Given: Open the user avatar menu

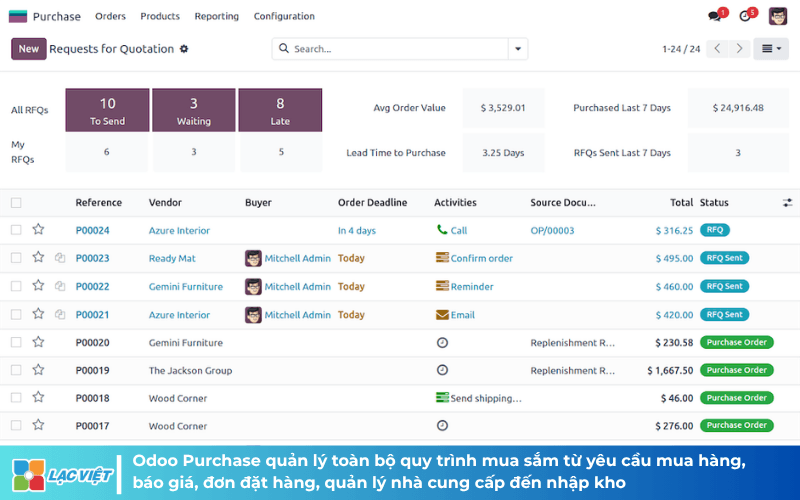Looking at the screenshot, I should [778, 16].
